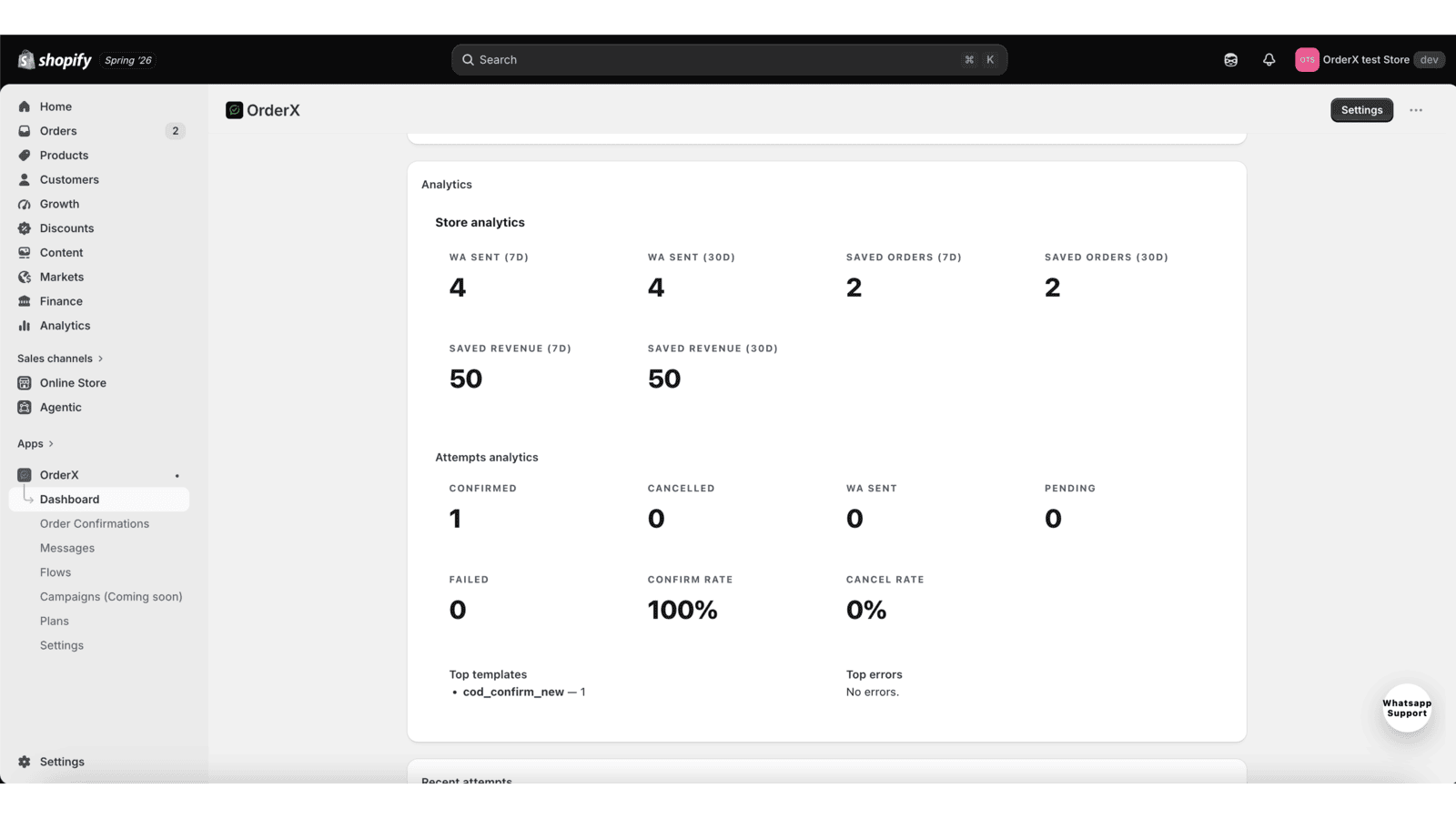Go to Discounts in the sidebar
This screenshot has height=819, width=1456.
pyautogui.click(x=66, y=228)
